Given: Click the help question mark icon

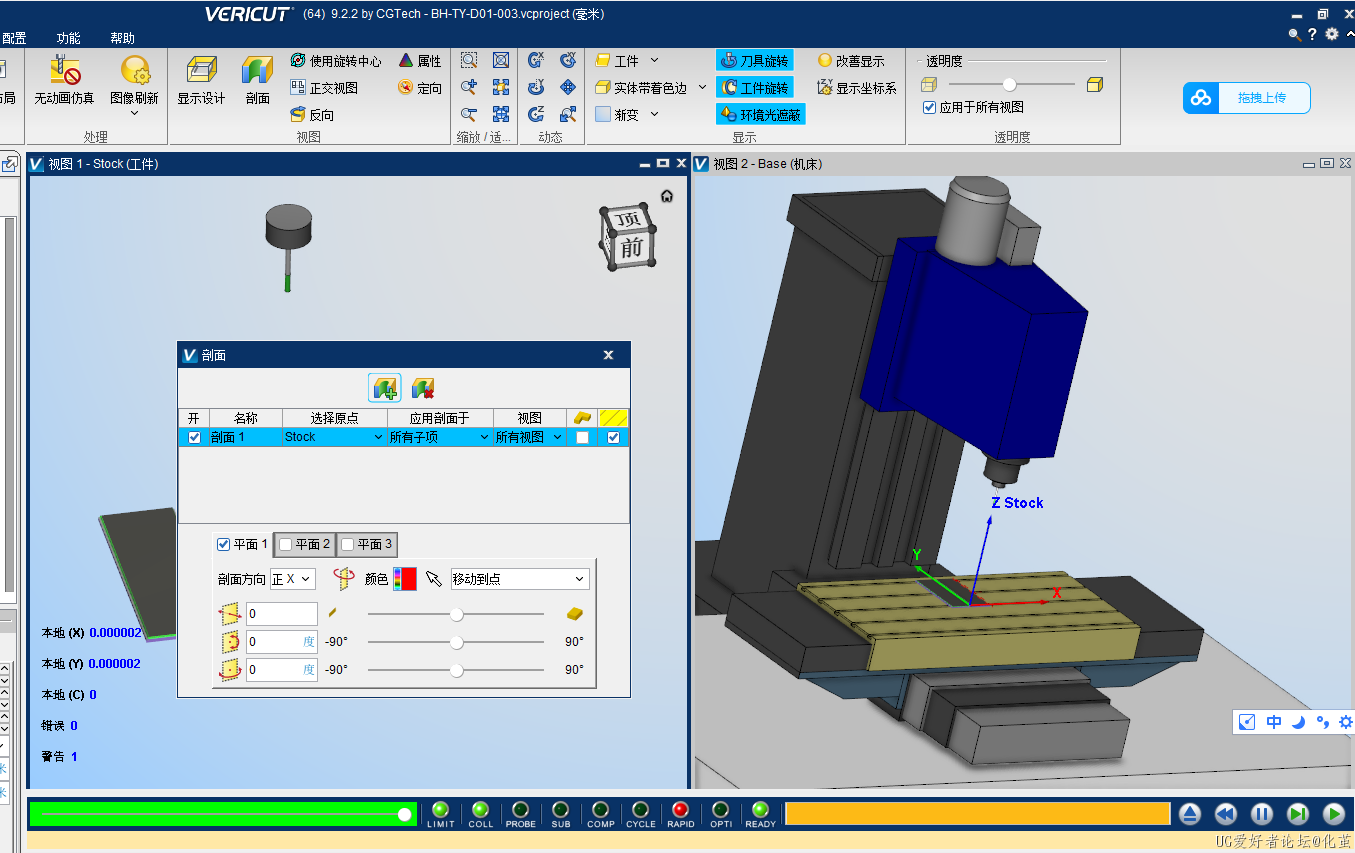Looking at the screenshot, I should coord(1313,34).
